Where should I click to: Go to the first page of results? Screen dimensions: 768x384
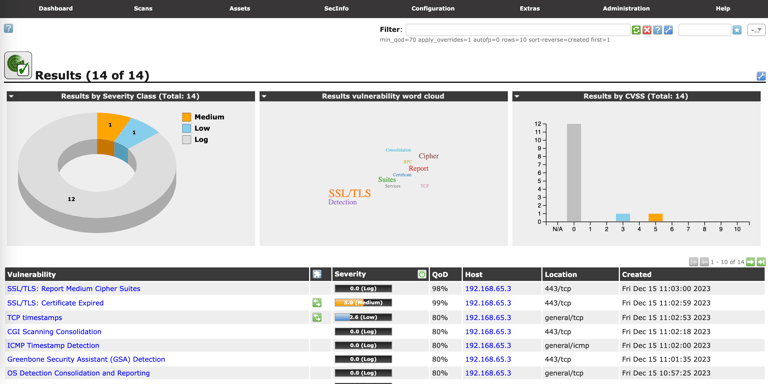[x=694, y=262]
